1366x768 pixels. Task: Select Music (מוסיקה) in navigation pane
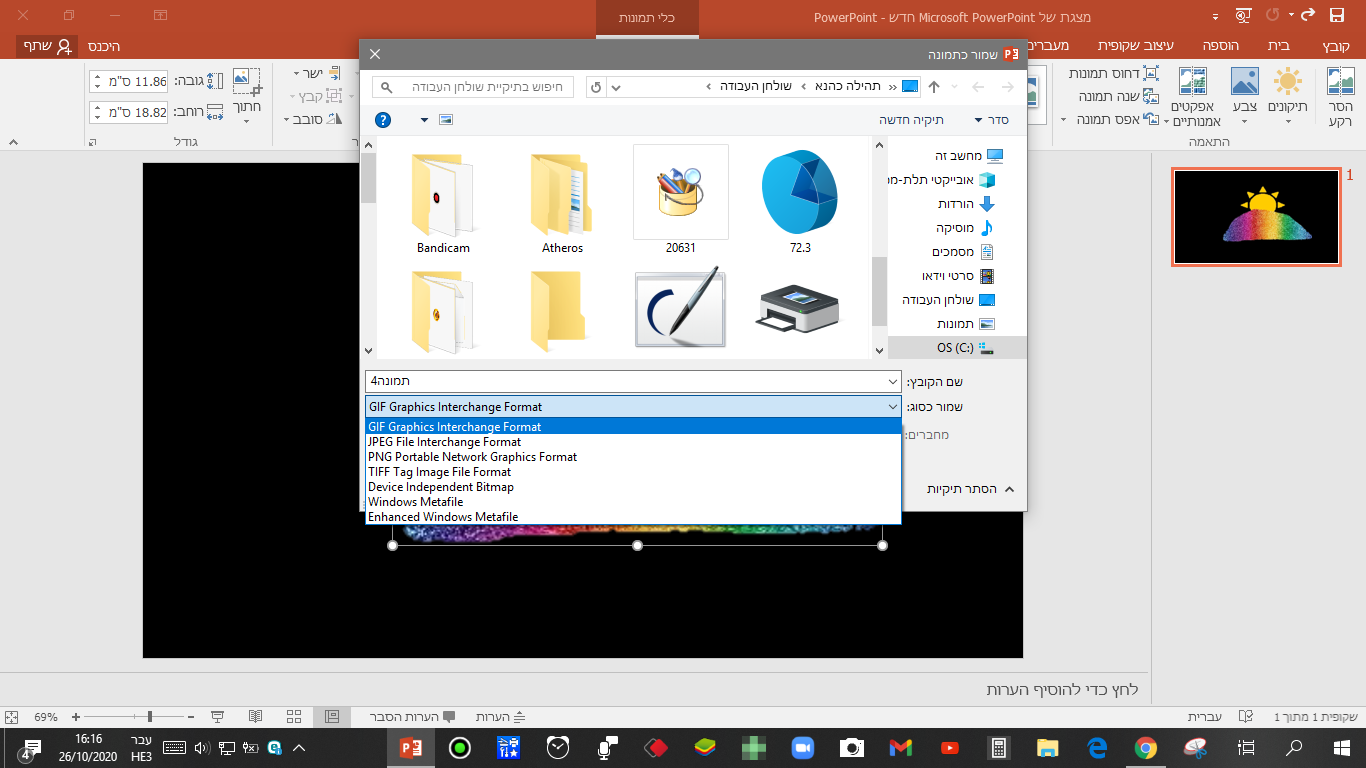click(964, 228)
